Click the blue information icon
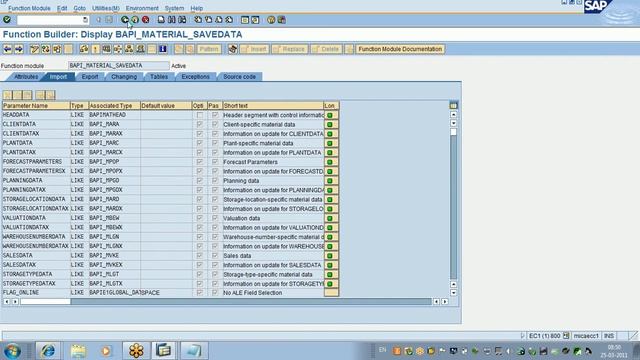The width and height of the screenshot is (640, 360). [162, 49]
